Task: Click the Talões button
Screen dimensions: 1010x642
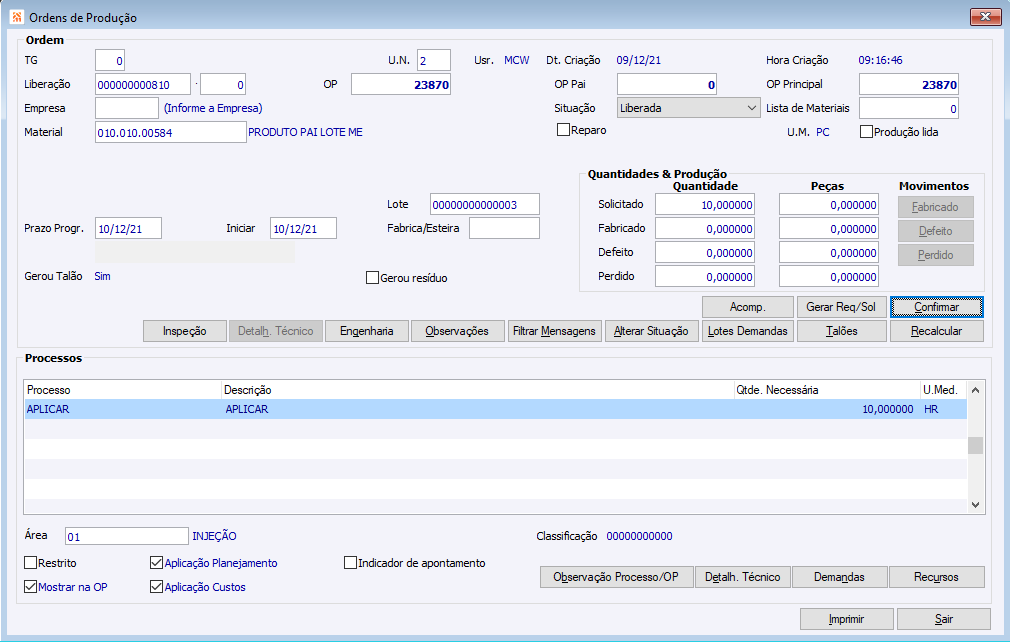Action: click(x=842, y=331)
